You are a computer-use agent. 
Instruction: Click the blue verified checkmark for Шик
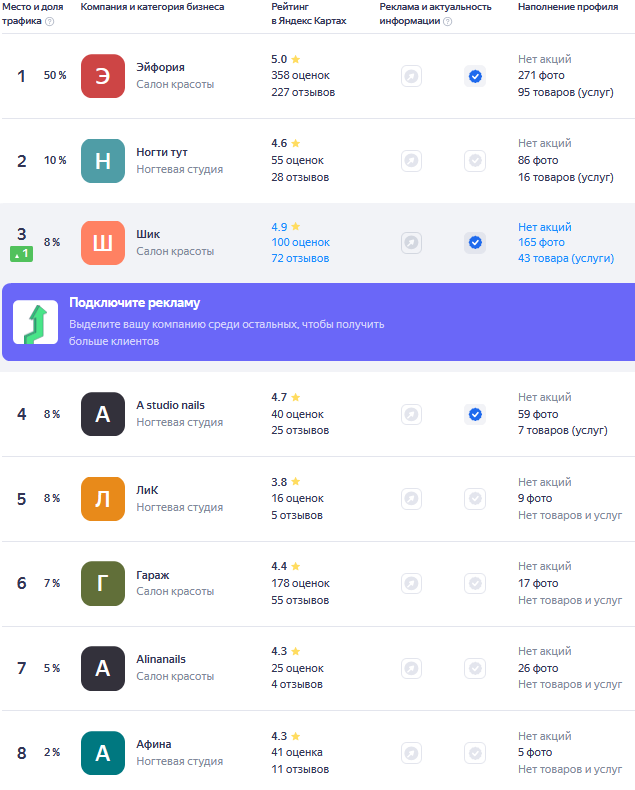475,243
